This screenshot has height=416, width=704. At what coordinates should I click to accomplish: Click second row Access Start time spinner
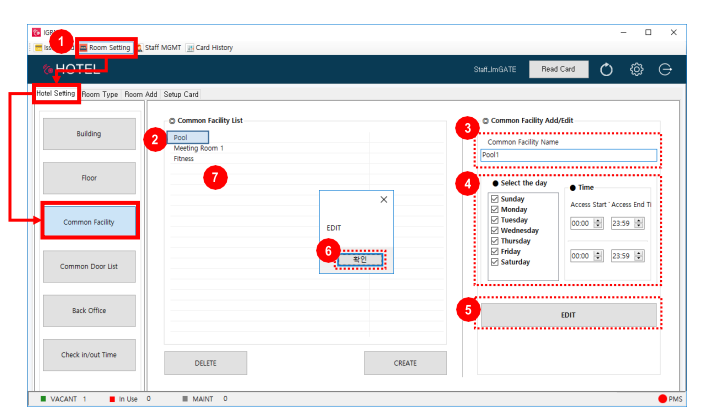tap(586, 256)
